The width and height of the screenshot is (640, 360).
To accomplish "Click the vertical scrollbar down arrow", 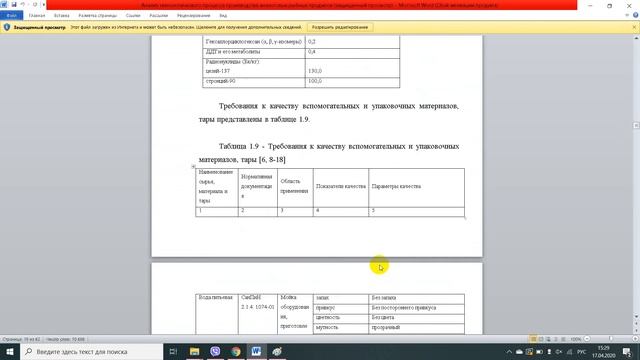I will click(636, 316).
